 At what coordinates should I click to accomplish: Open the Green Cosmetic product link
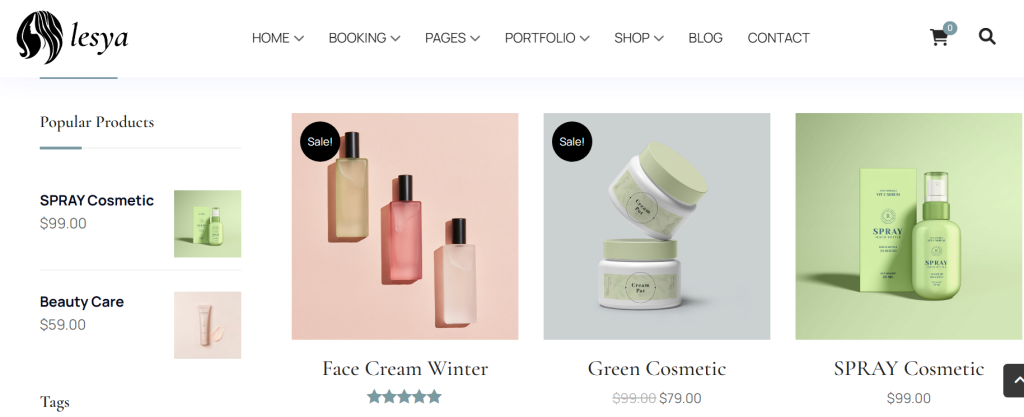coord(657,369)
